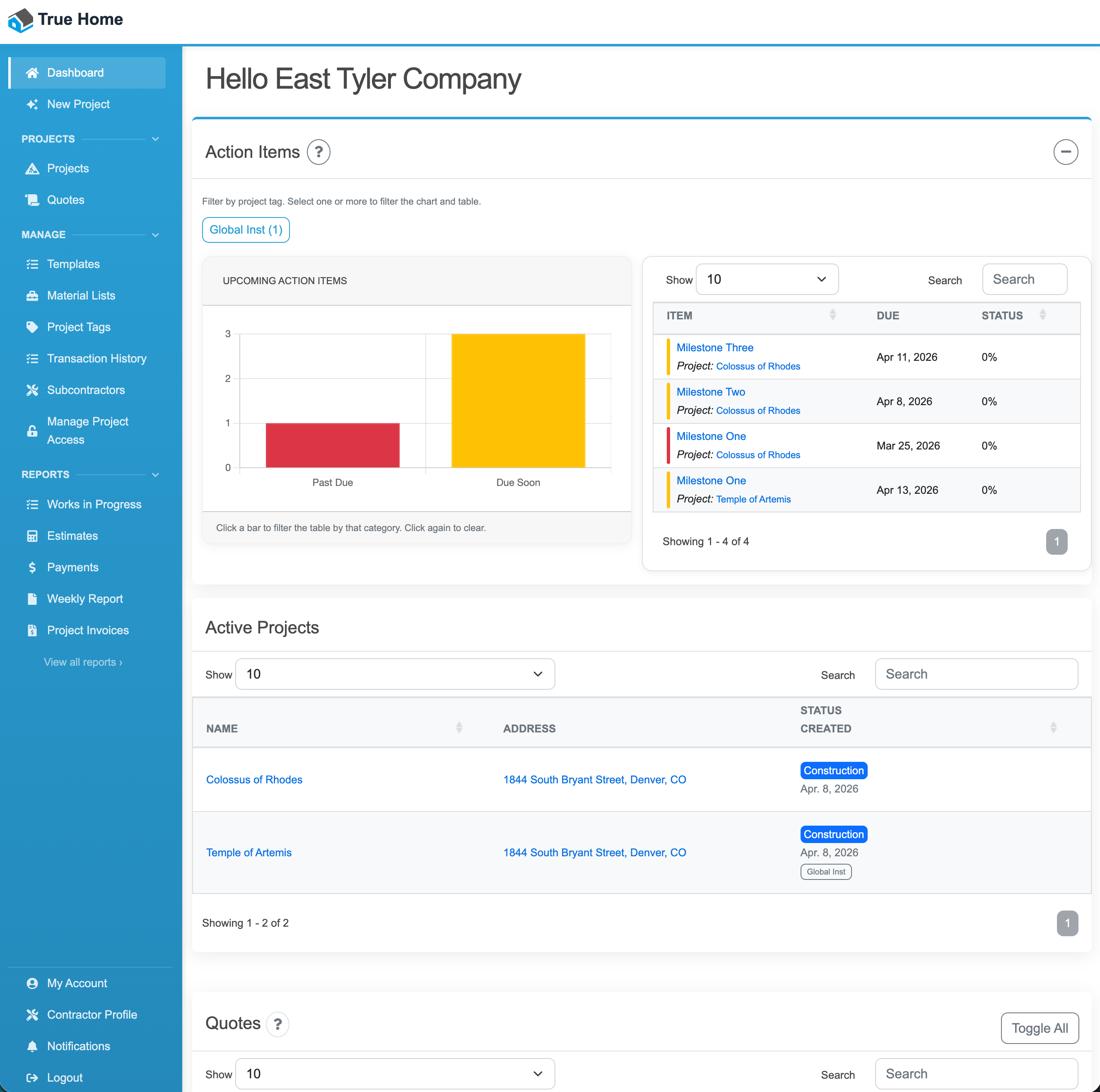Open the Action Items help icon

coord(318,152)
